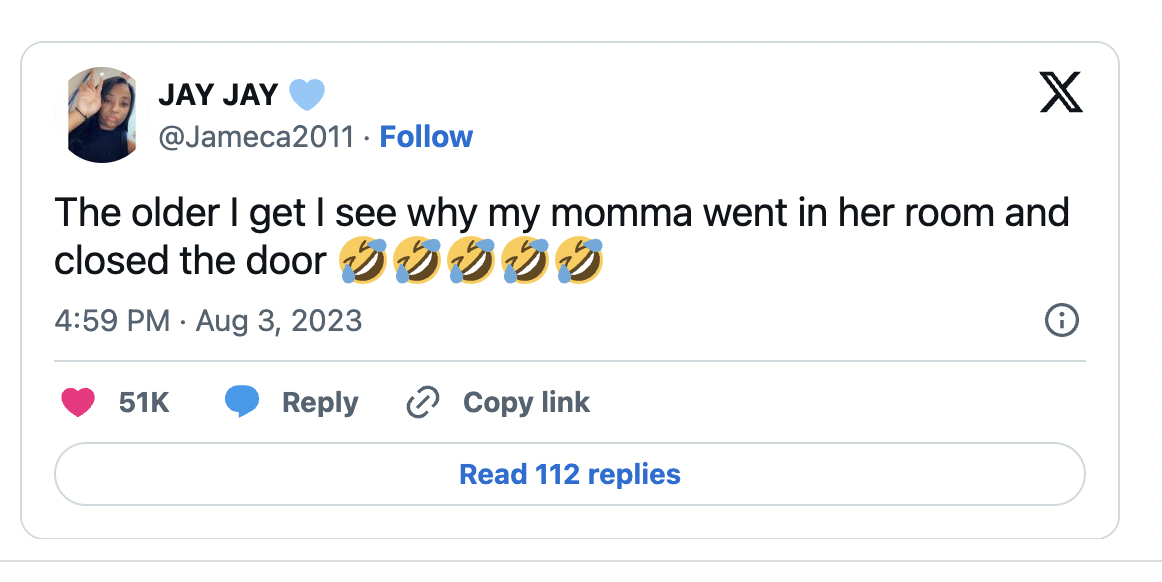The height and width of the screenshot is (582, 1162).
Task: Click the blue heart emoji beside JAY JAY
Action: coord(307,95)
